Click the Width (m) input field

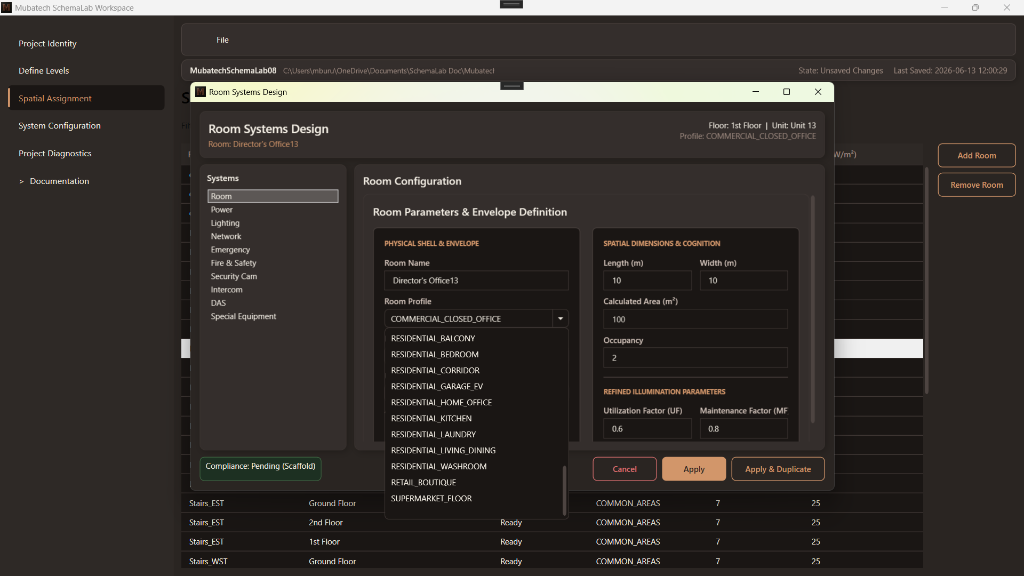[x=743, y=280]
